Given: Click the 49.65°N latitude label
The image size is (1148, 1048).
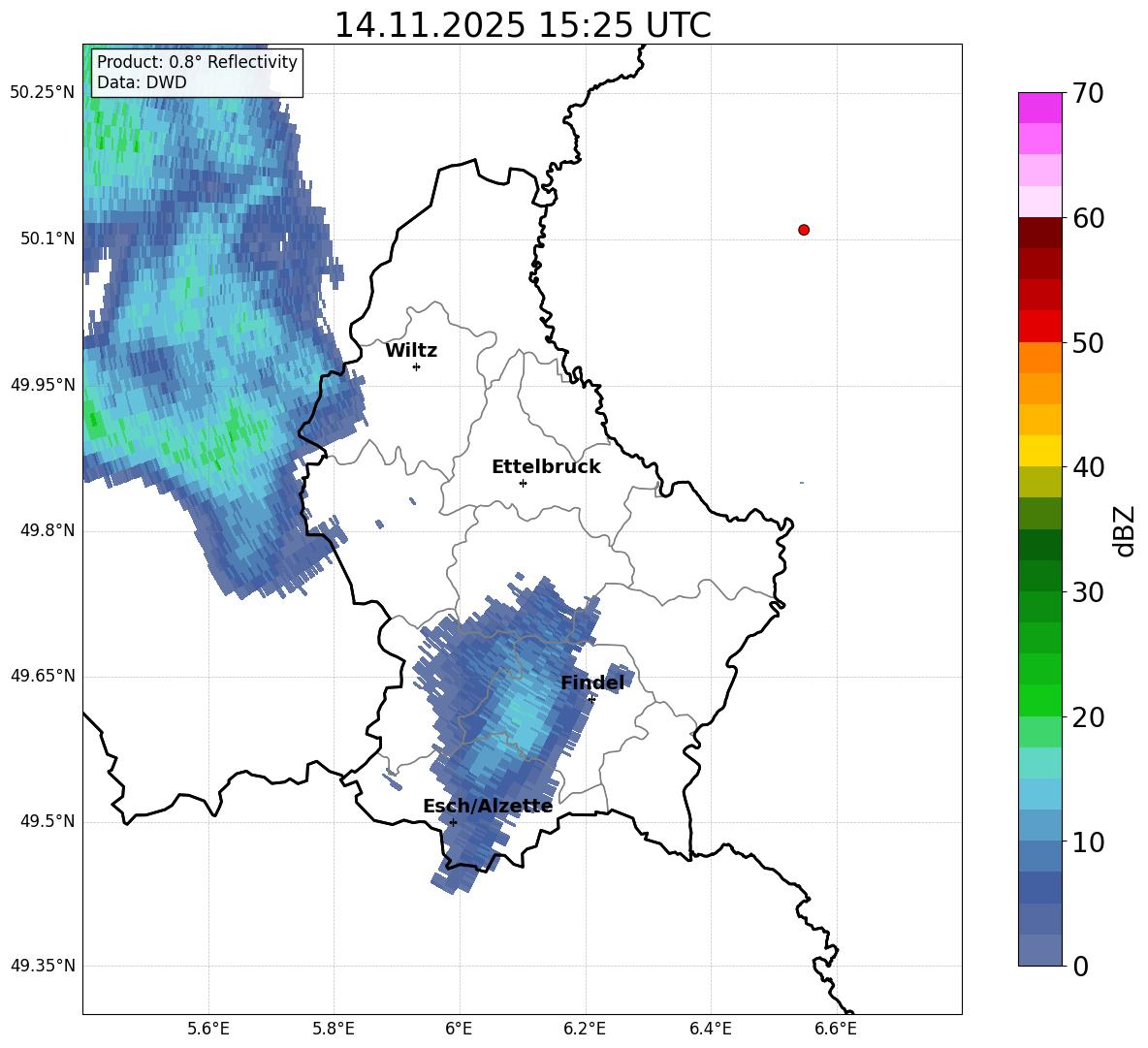Looking at the screenshot, I should click(x=43, y=675).
